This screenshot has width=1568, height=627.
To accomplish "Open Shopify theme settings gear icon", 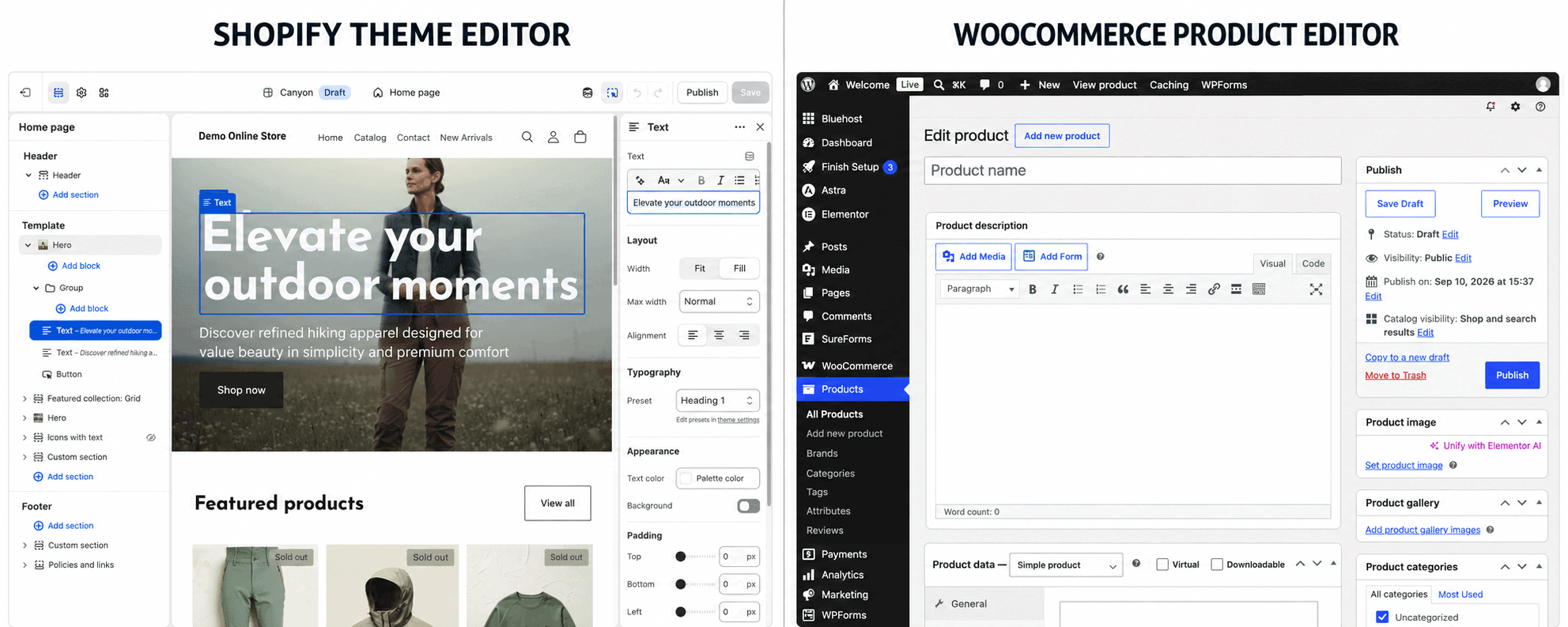I will pyautogui.click(x=81, y=93).
